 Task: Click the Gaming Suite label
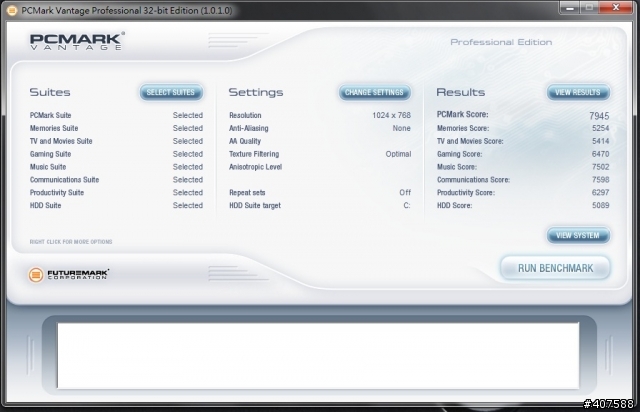coord(51,154)
